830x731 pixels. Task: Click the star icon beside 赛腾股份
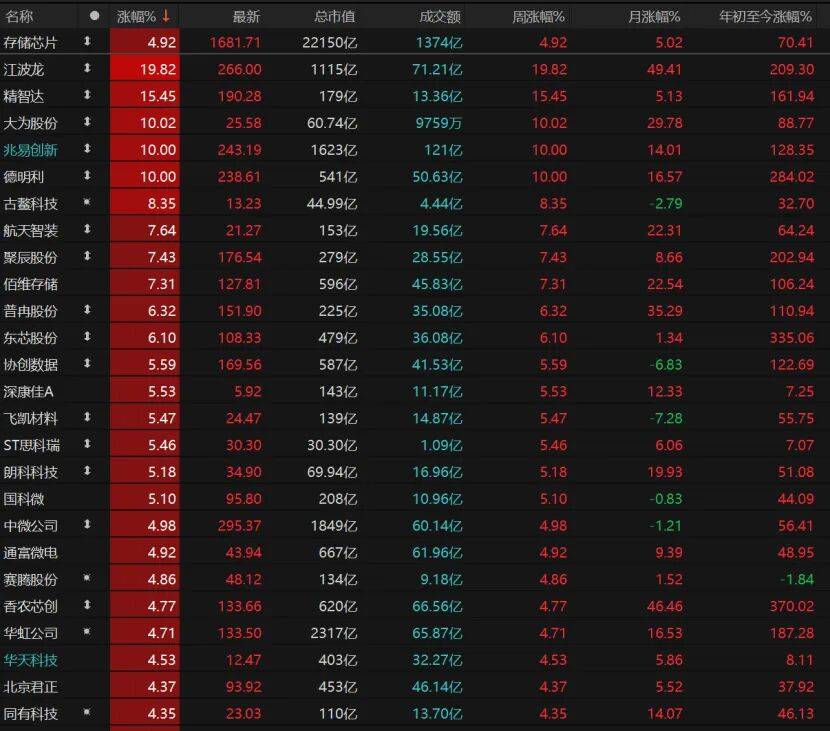[x=87, y=579]
